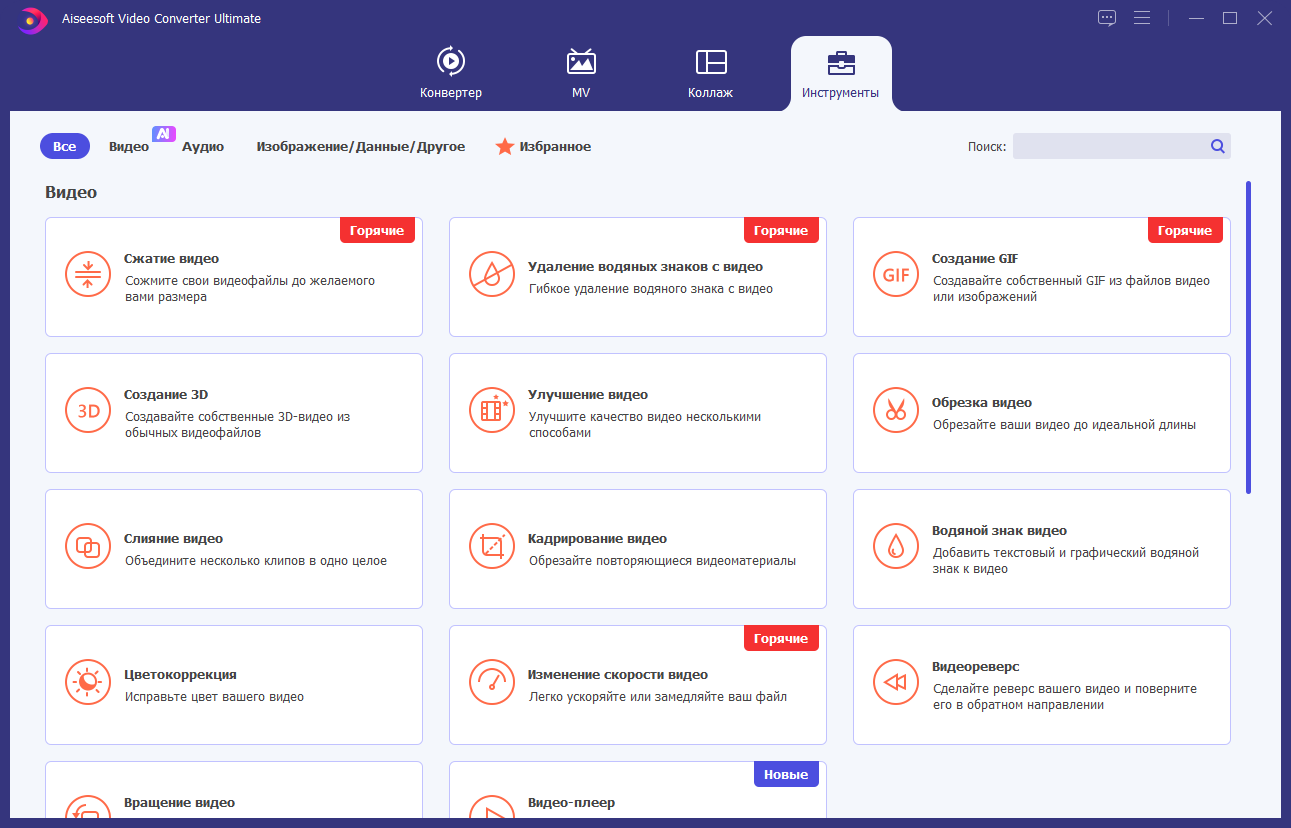Click text 'Обрезайте ваши видео до идеальной длины'
Screen dimensions: 1291x828
(1065, 425)
